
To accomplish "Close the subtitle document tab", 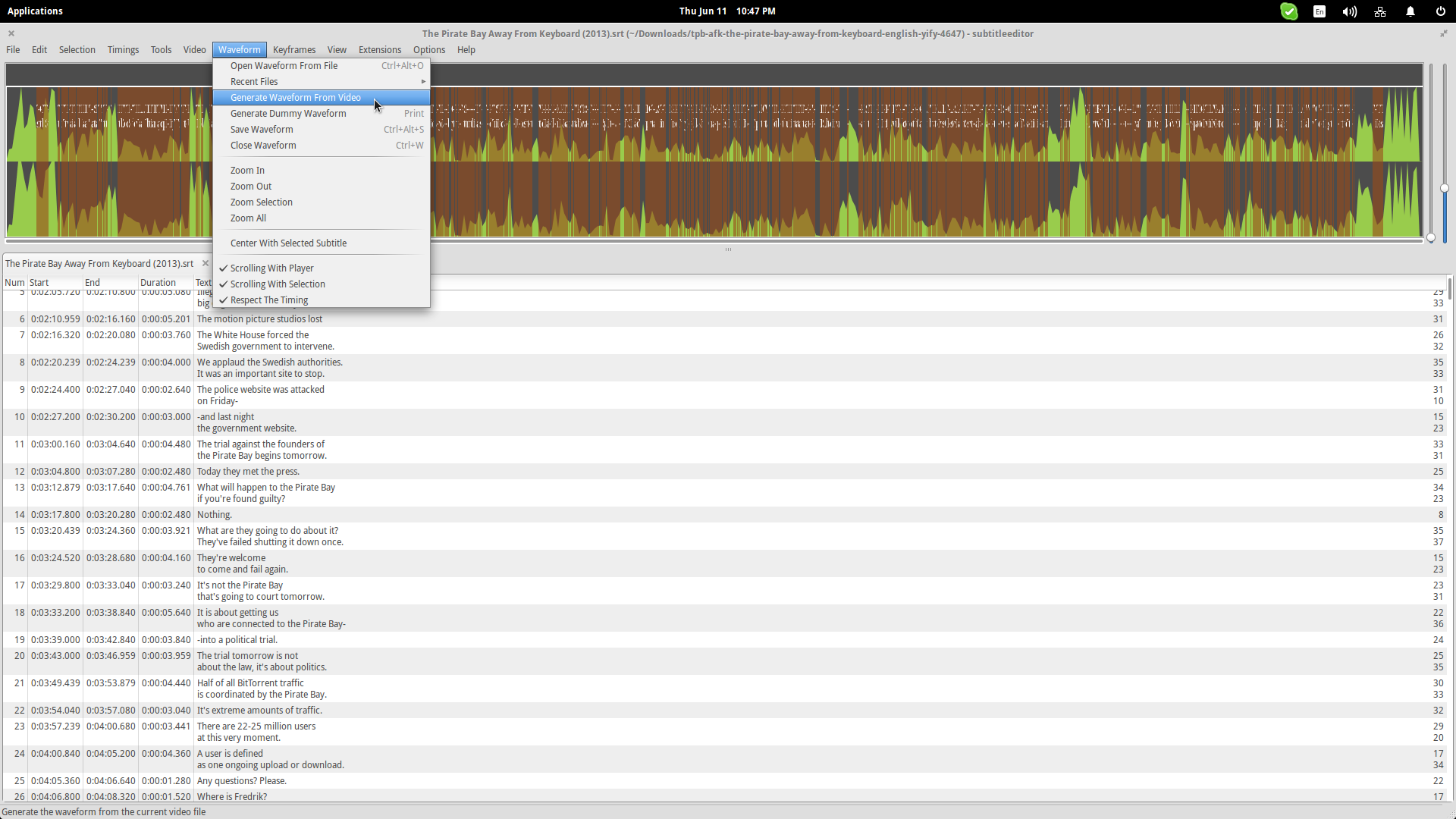I will tap(205, 263).
